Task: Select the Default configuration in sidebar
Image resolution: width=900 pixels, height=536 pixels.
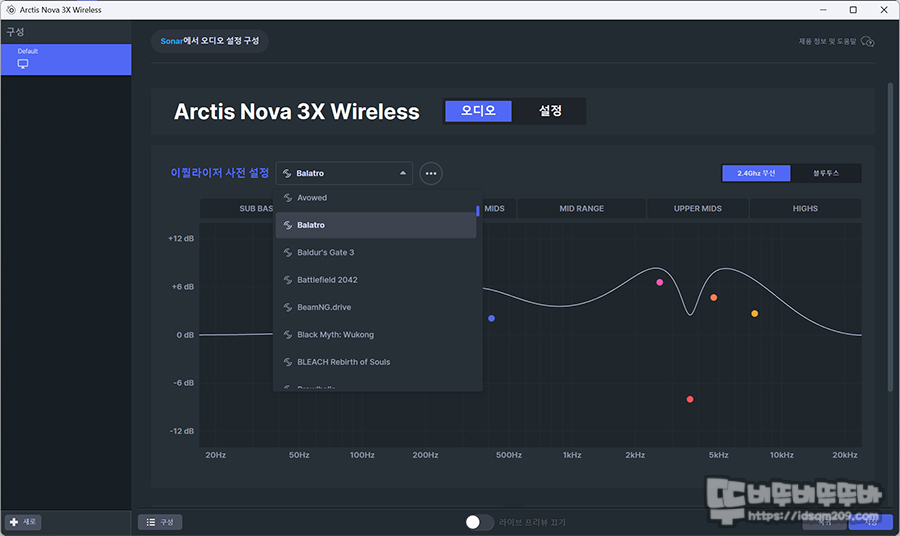Action: click(x=66, y=60)
